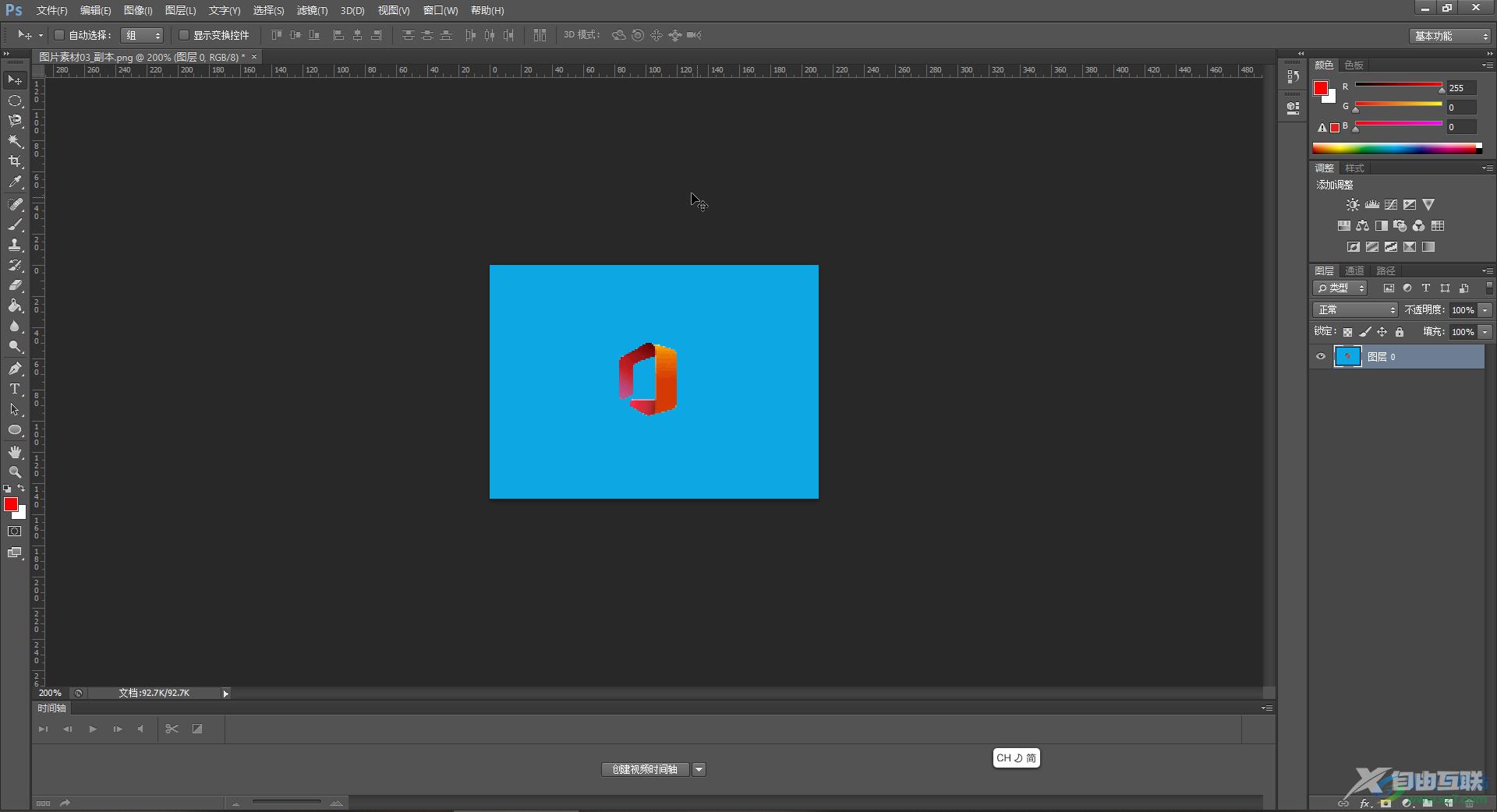
Task: Select the Magic Wand tool
Action: click(15, 141)
